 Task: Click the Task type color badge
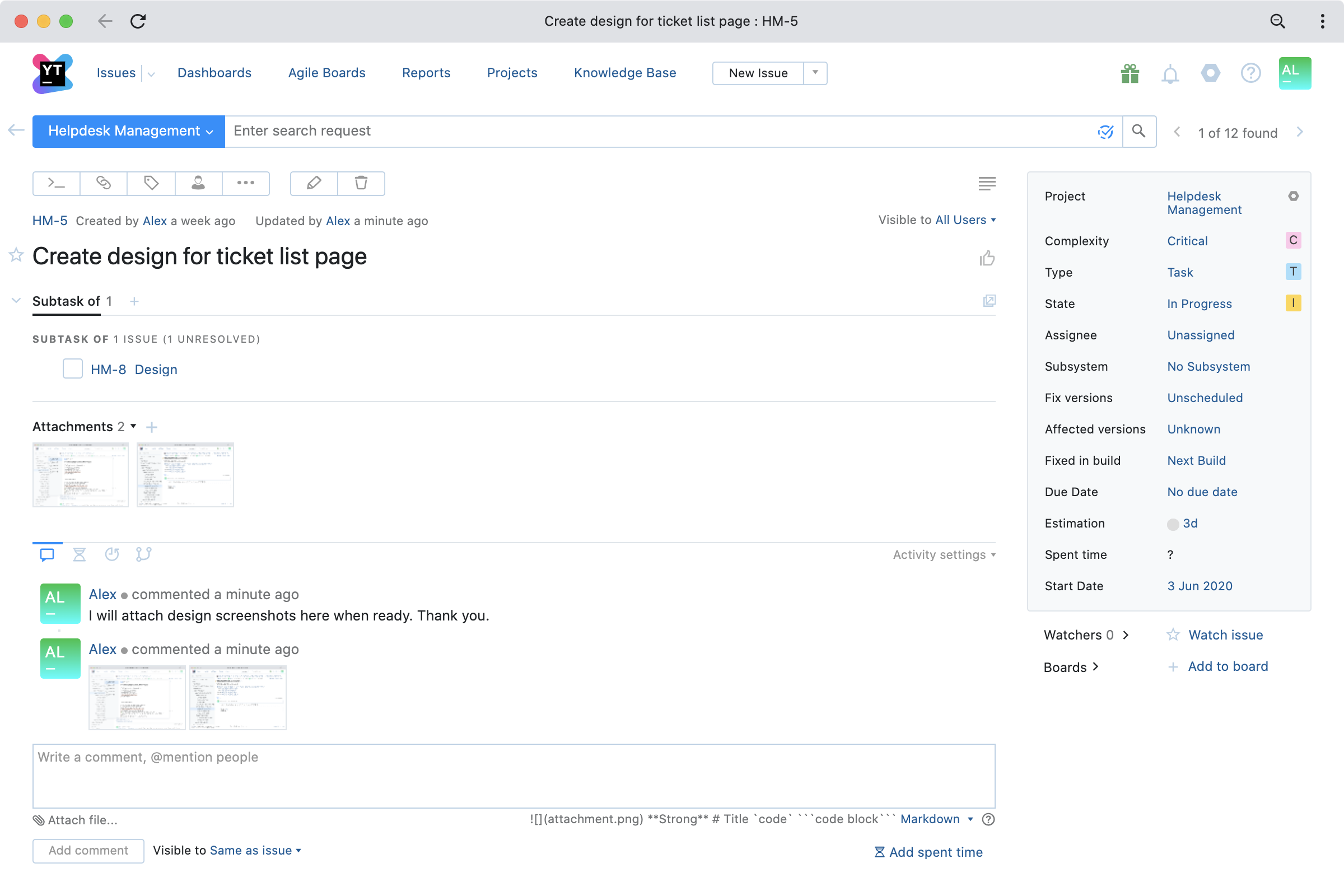(1293, 272)
